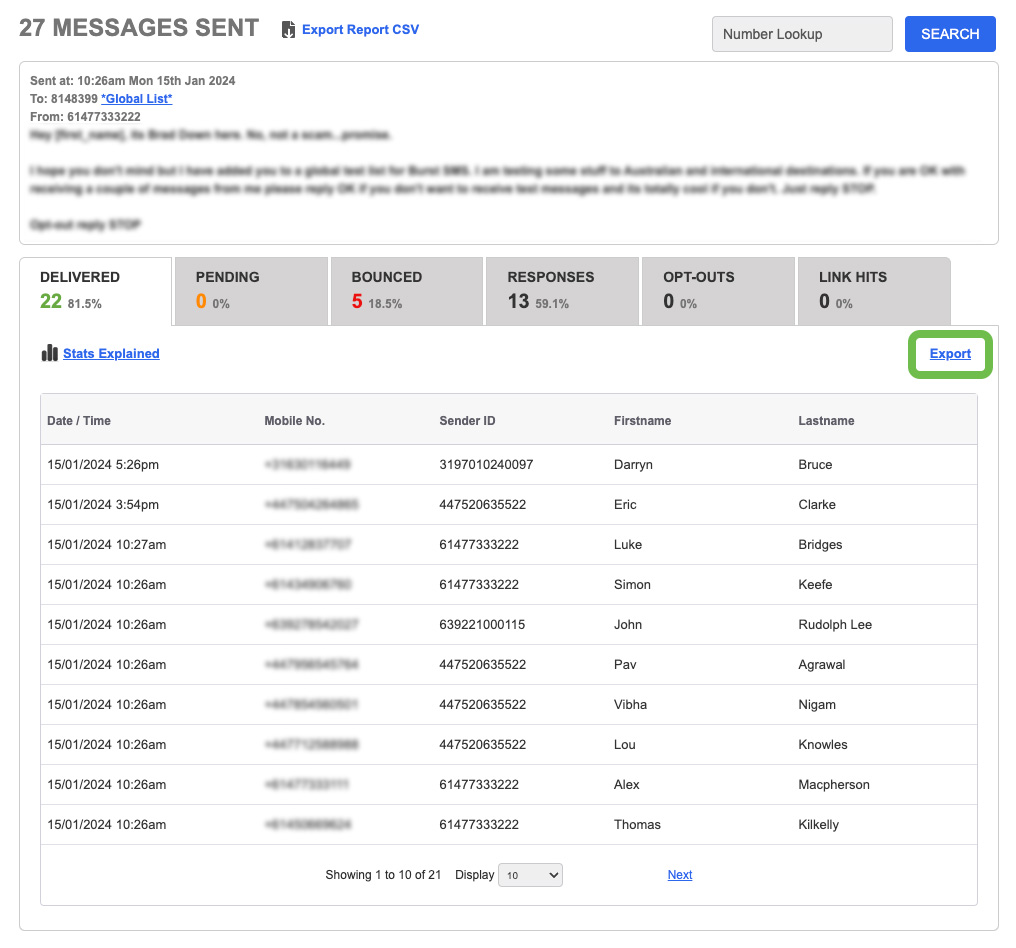
Task: Open the Stats Explained link
Action: pos(111,354)
